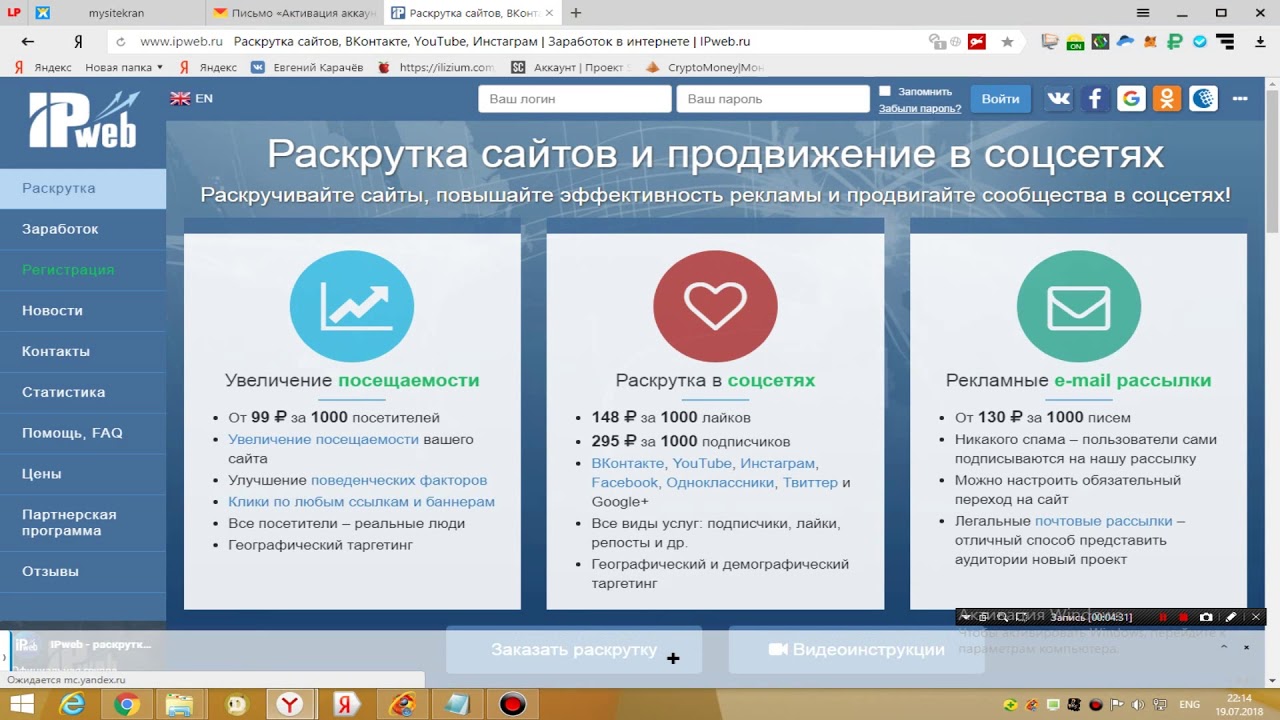
Task: Open the Заработок sidebar item
Action: [x=83, y=229]
